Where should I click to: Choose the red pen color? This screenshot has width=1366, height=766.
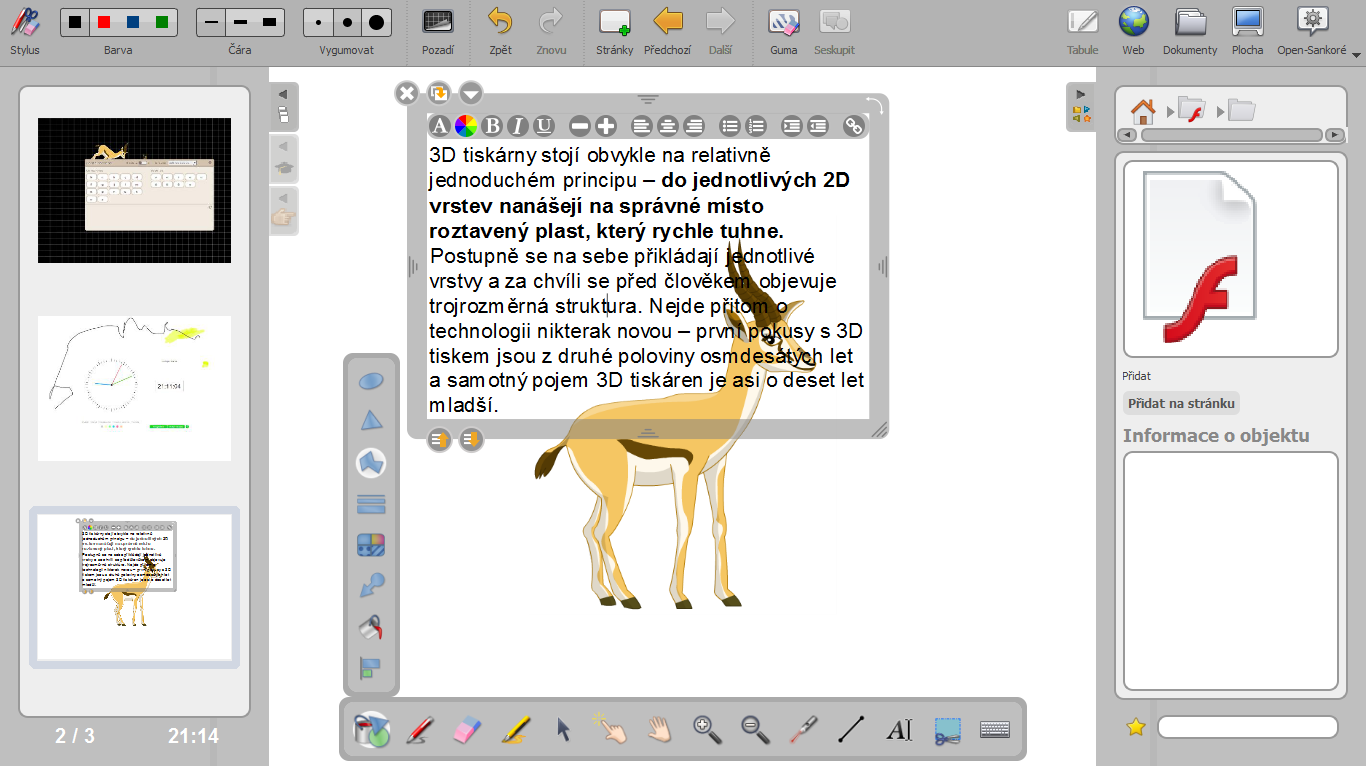(x=105, y=22)
